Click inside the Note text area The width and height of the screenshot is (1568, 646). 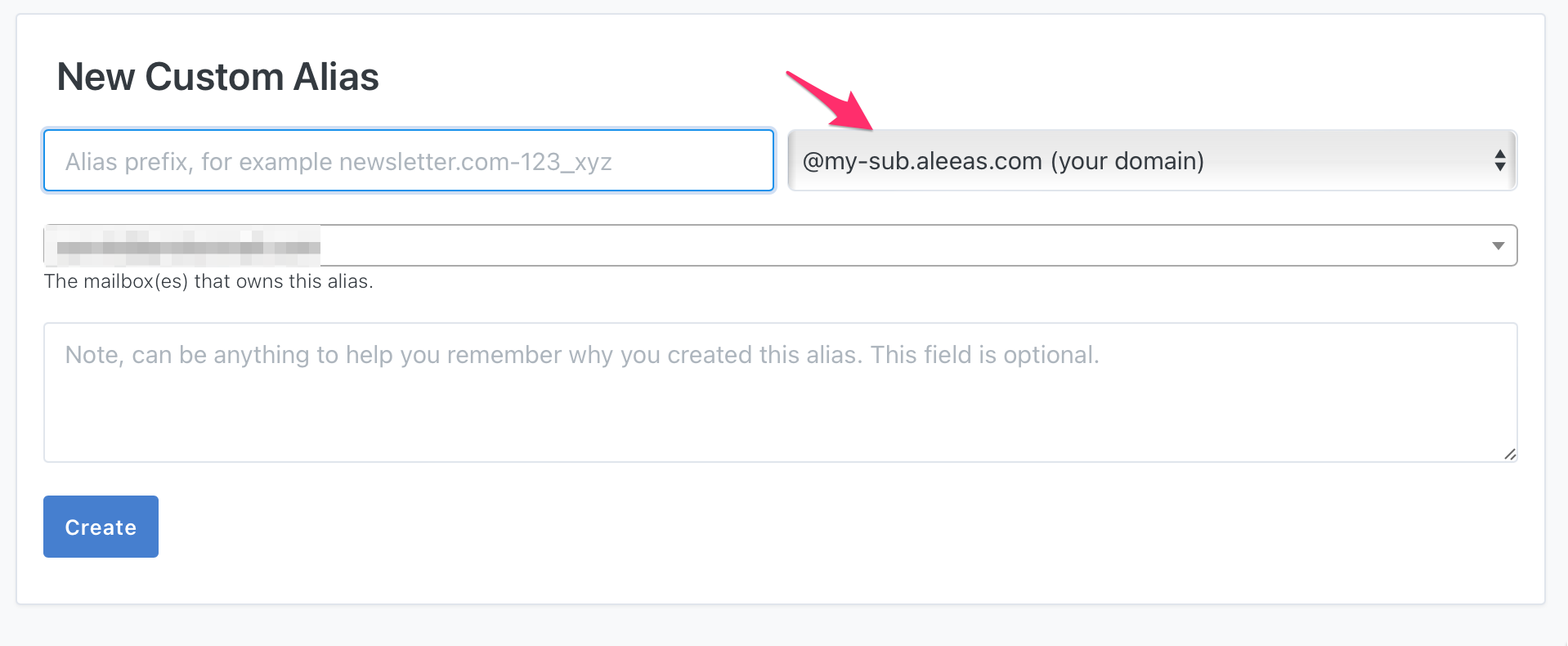[x=780, y=393]
